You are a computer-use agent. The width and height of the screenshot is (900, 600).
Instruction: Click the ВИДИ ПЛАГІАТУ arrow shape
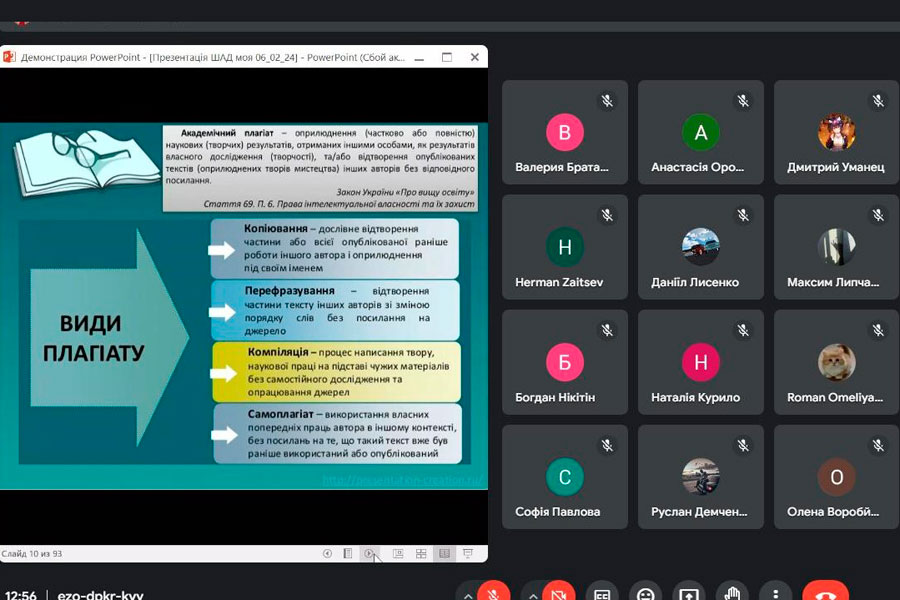109,338
